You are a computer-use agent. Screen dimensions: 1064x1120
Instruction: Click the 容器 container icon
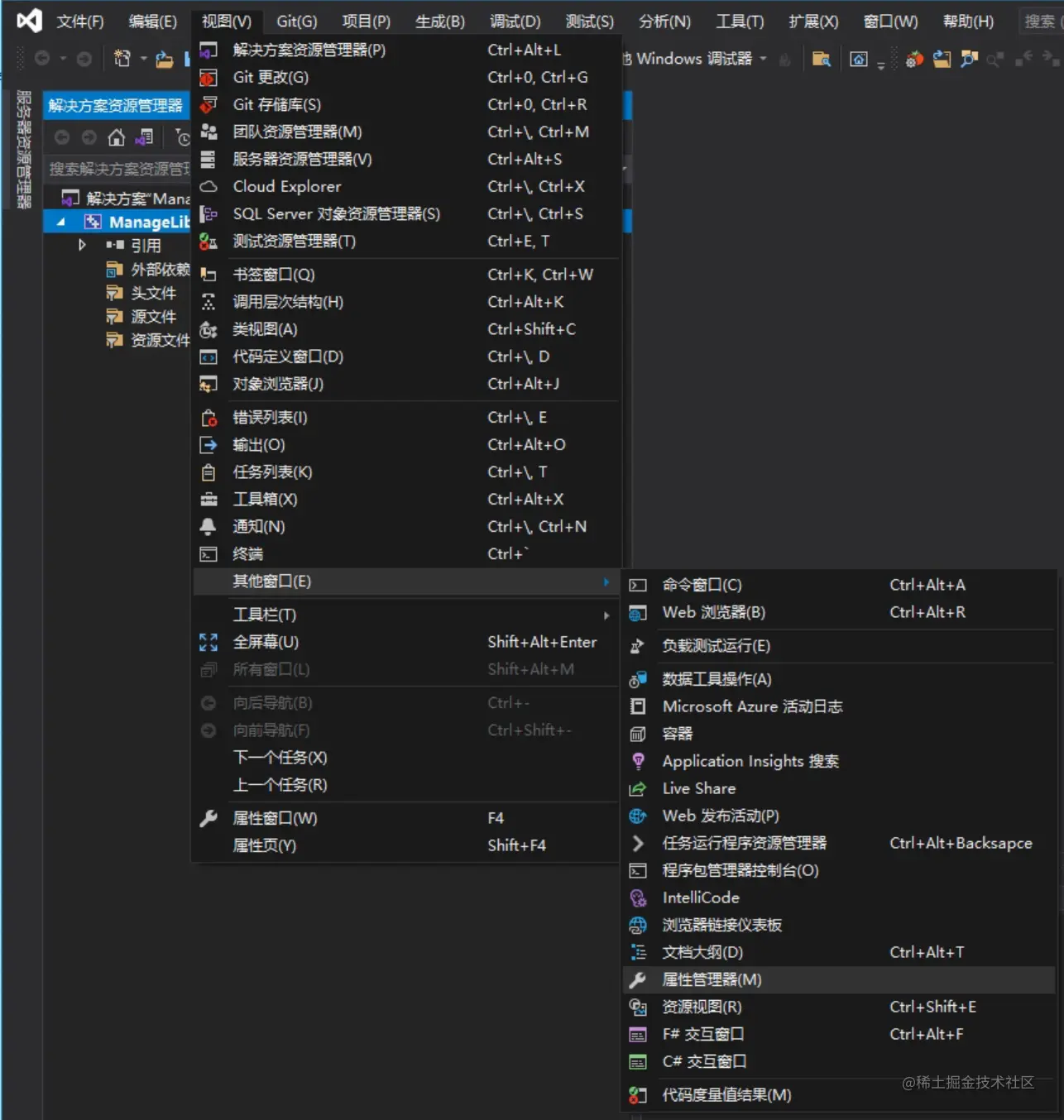click(x=638, y=735)
